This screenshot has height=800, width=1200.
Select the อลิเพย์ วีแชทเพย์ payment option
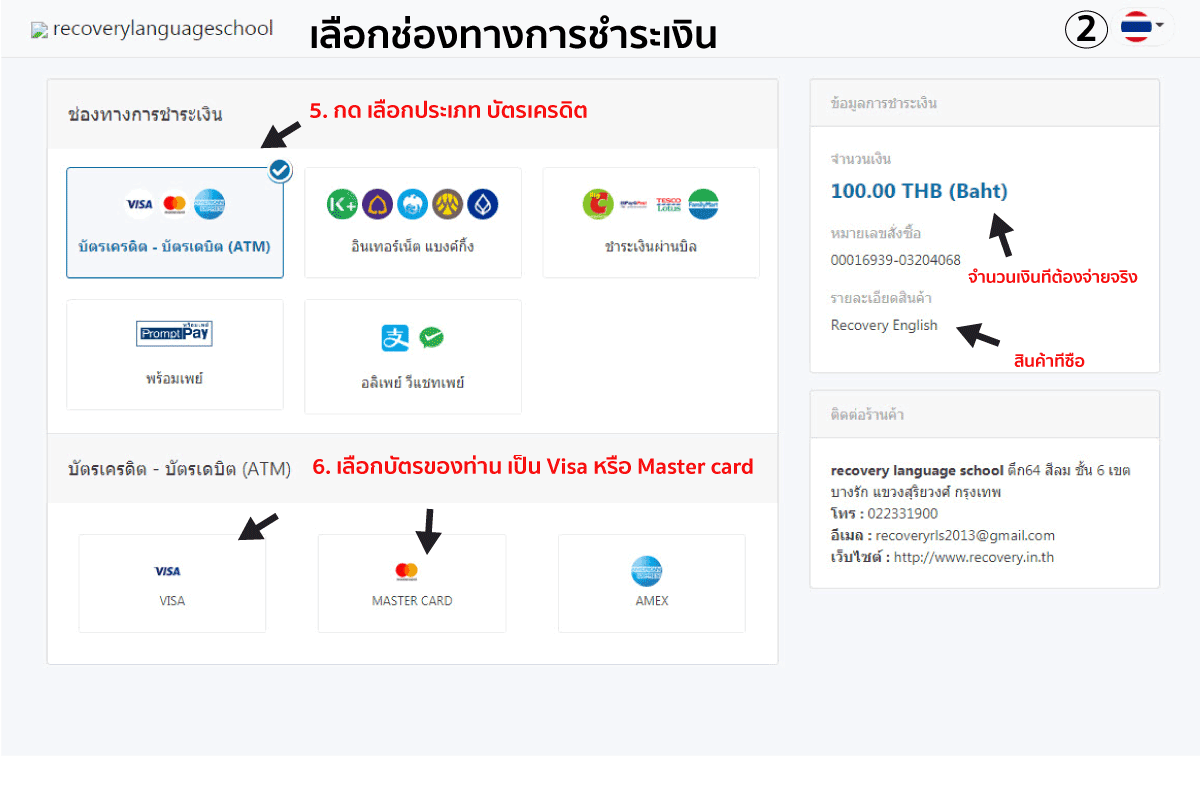[413, 356]
